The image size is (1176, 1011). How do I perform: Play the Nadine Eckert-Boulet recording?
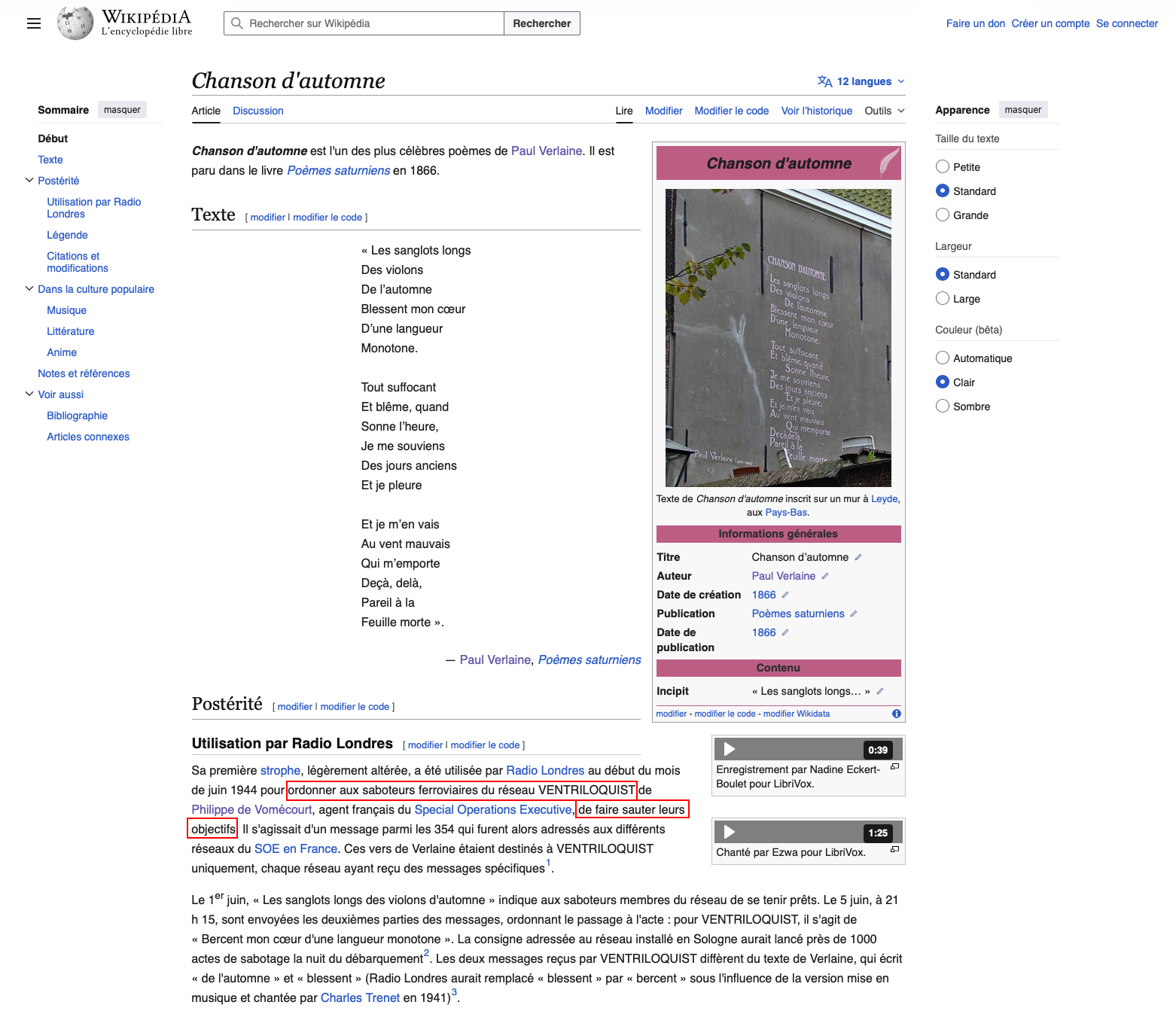click(x=729, y=749)
